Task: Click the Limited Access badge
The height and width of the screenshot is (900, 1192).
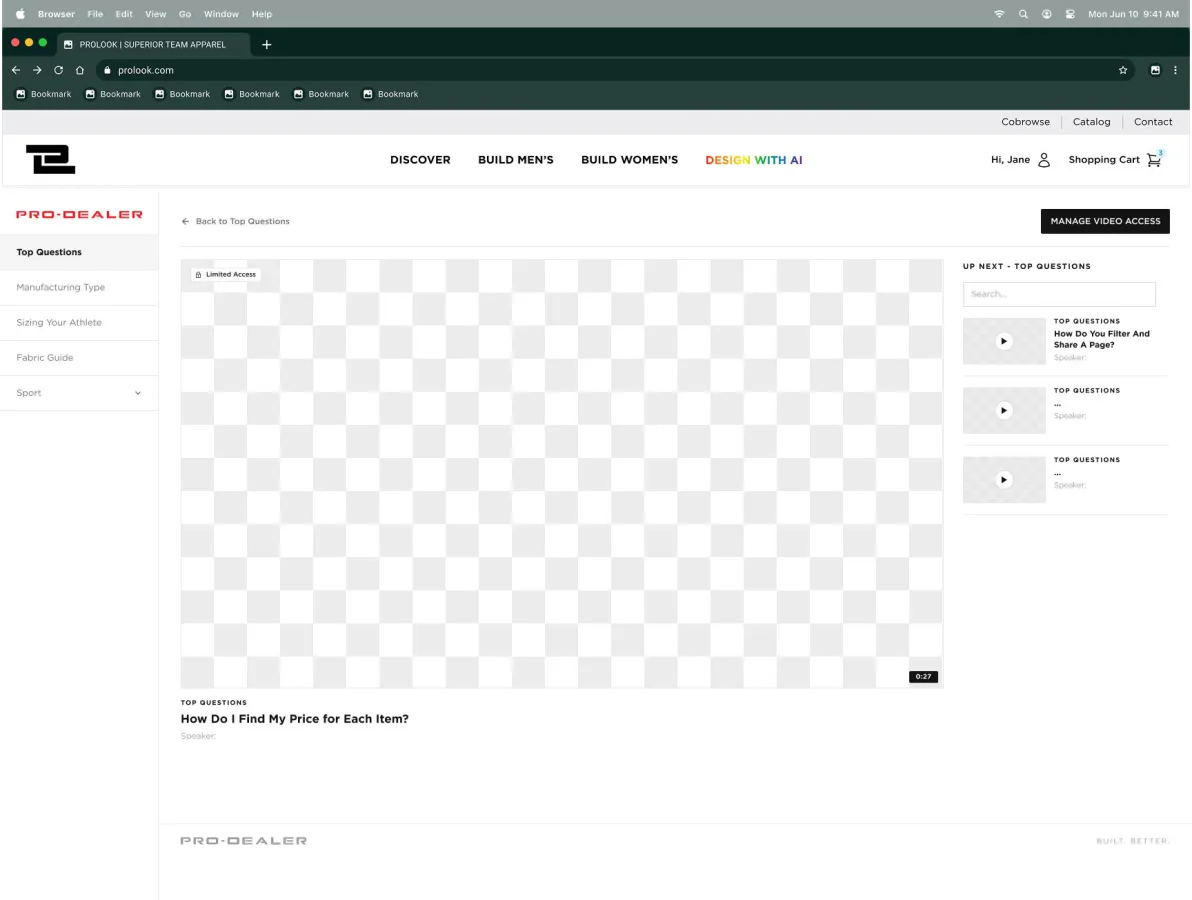Action: point(226,274)
